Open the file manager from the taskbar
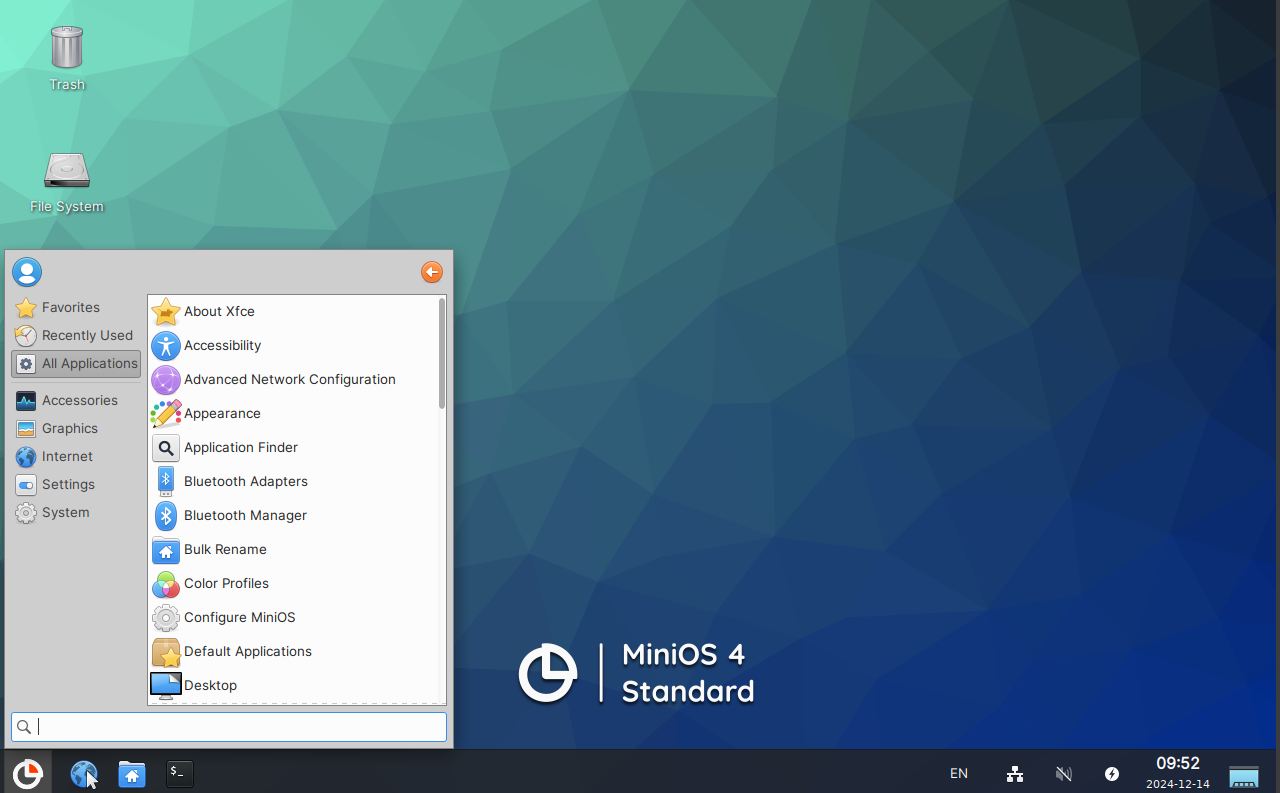 [x=132, y=773]
